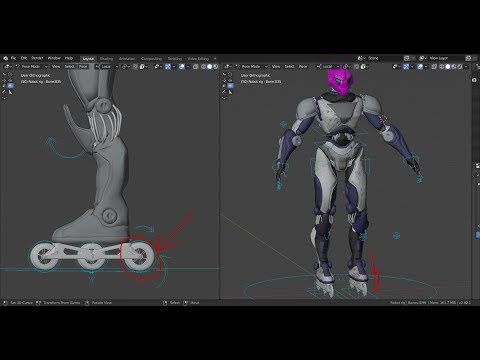Open Select menu in left viewport header
The height and width of the screenshot is (360, 480).
point(69,67)
